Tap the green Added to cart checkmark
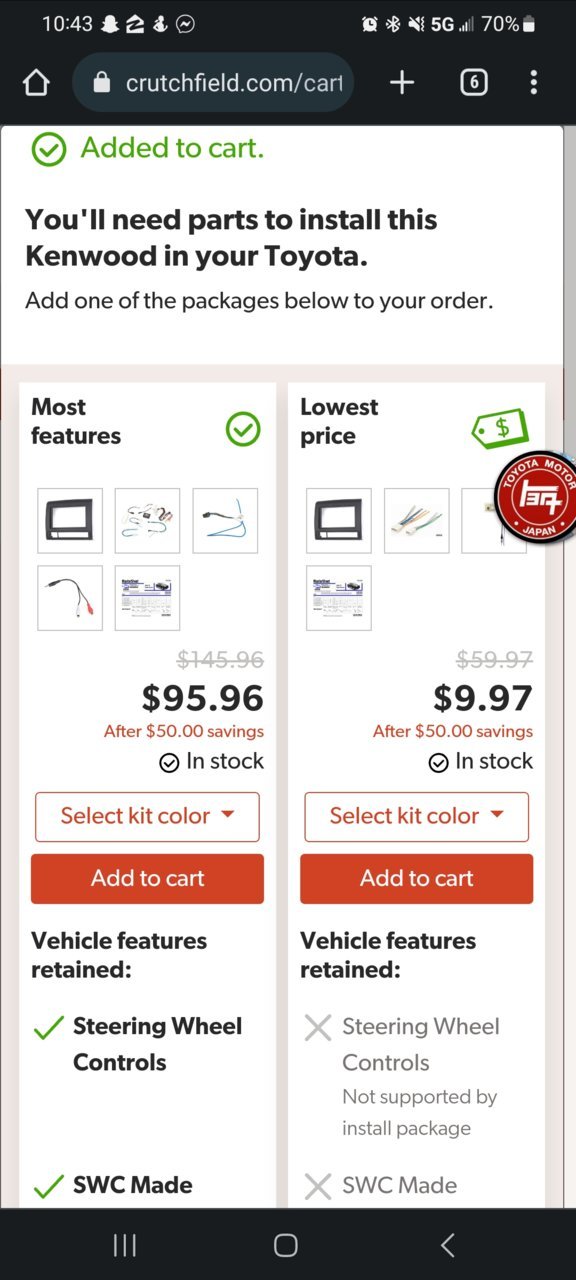576x1280 pixels. 49,150
